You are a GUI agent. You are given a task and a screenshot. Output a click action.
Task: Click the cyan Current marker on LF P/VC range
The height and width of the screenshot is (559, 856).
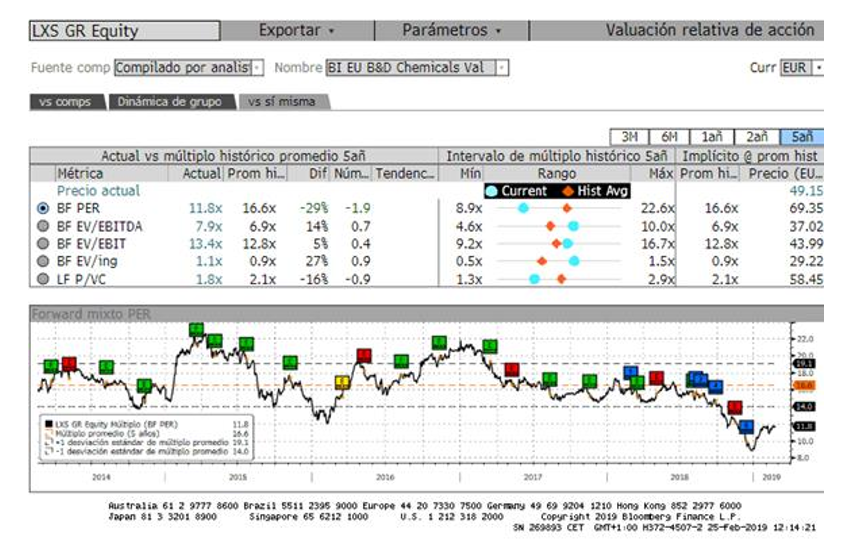pyautogui.click(x=534, y=279)
